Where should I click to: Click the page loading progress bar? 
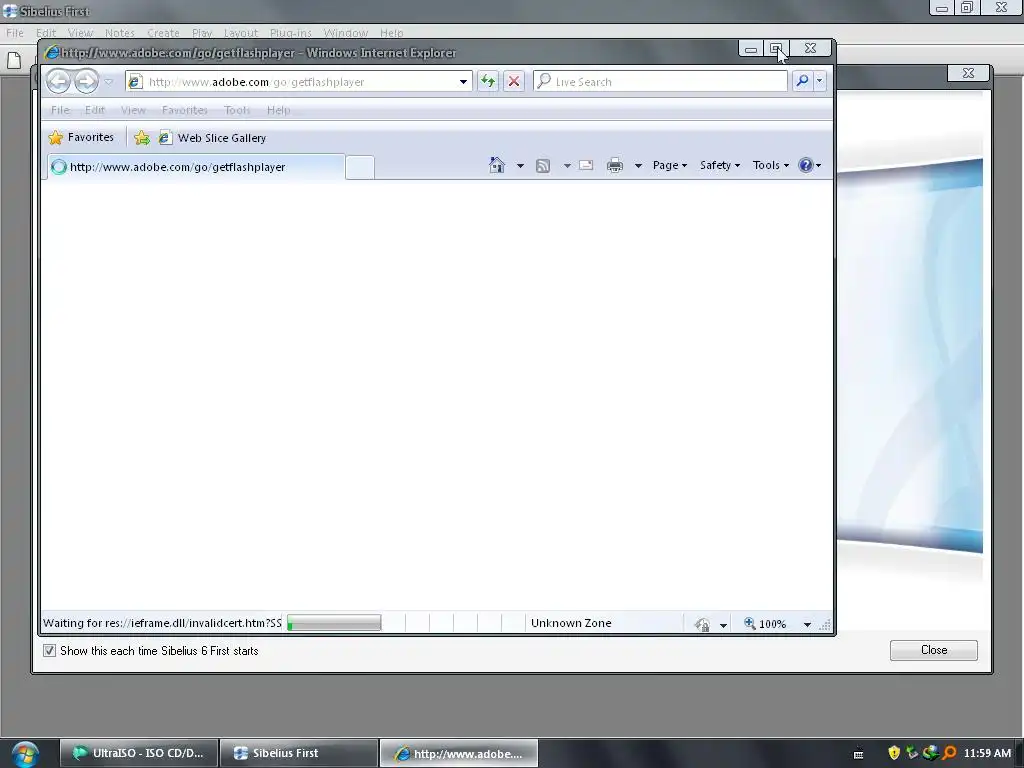click(x=334, y=623)
